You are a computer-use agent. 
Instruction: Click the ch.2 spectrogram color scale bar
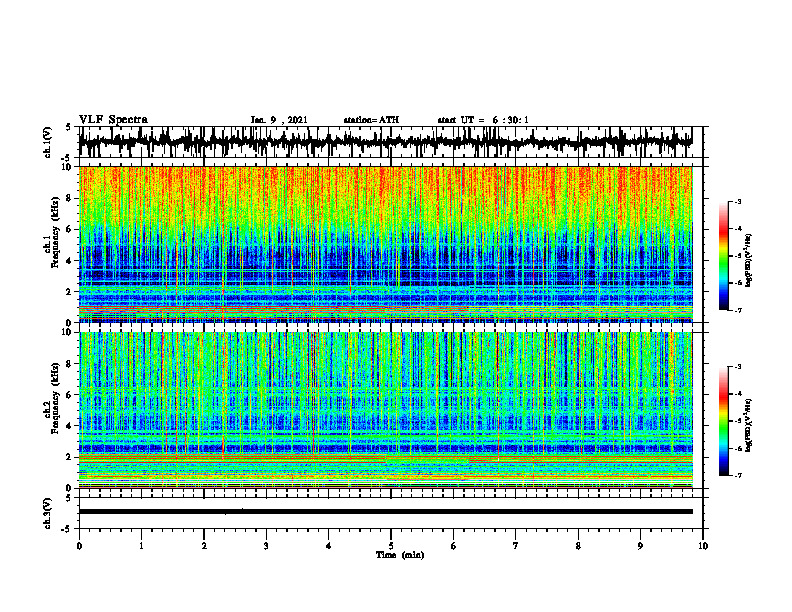723,421
